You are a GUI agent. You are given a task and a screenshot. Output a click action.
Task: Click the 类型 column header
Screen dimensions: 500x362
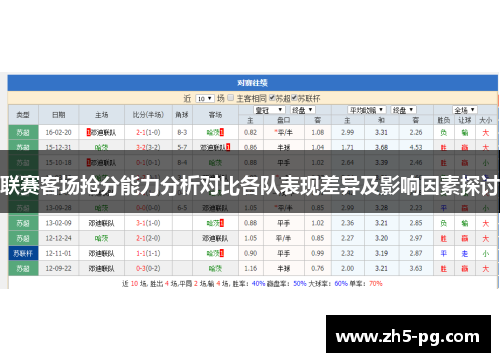(23, 115)
